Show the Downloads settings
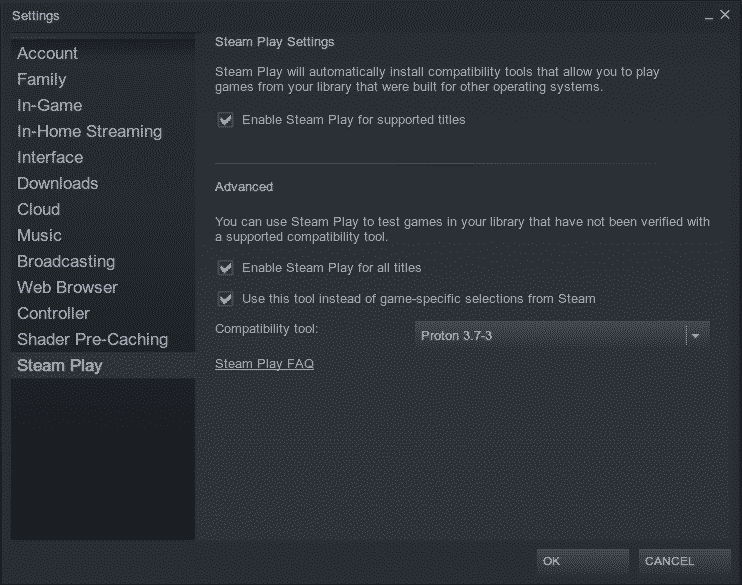 point(57,183)
